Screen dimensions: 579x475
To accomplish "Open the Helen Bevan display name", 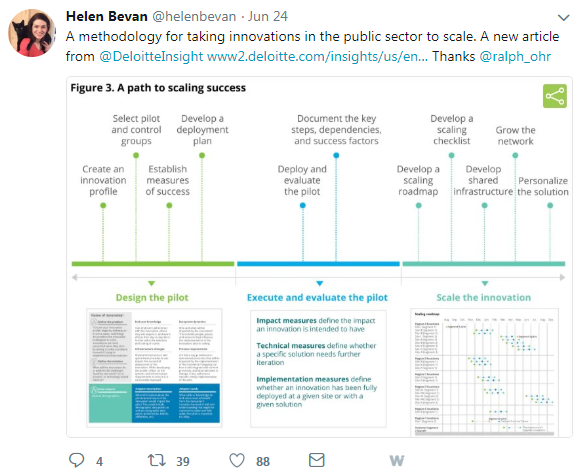I will click(x=107, y=16).
